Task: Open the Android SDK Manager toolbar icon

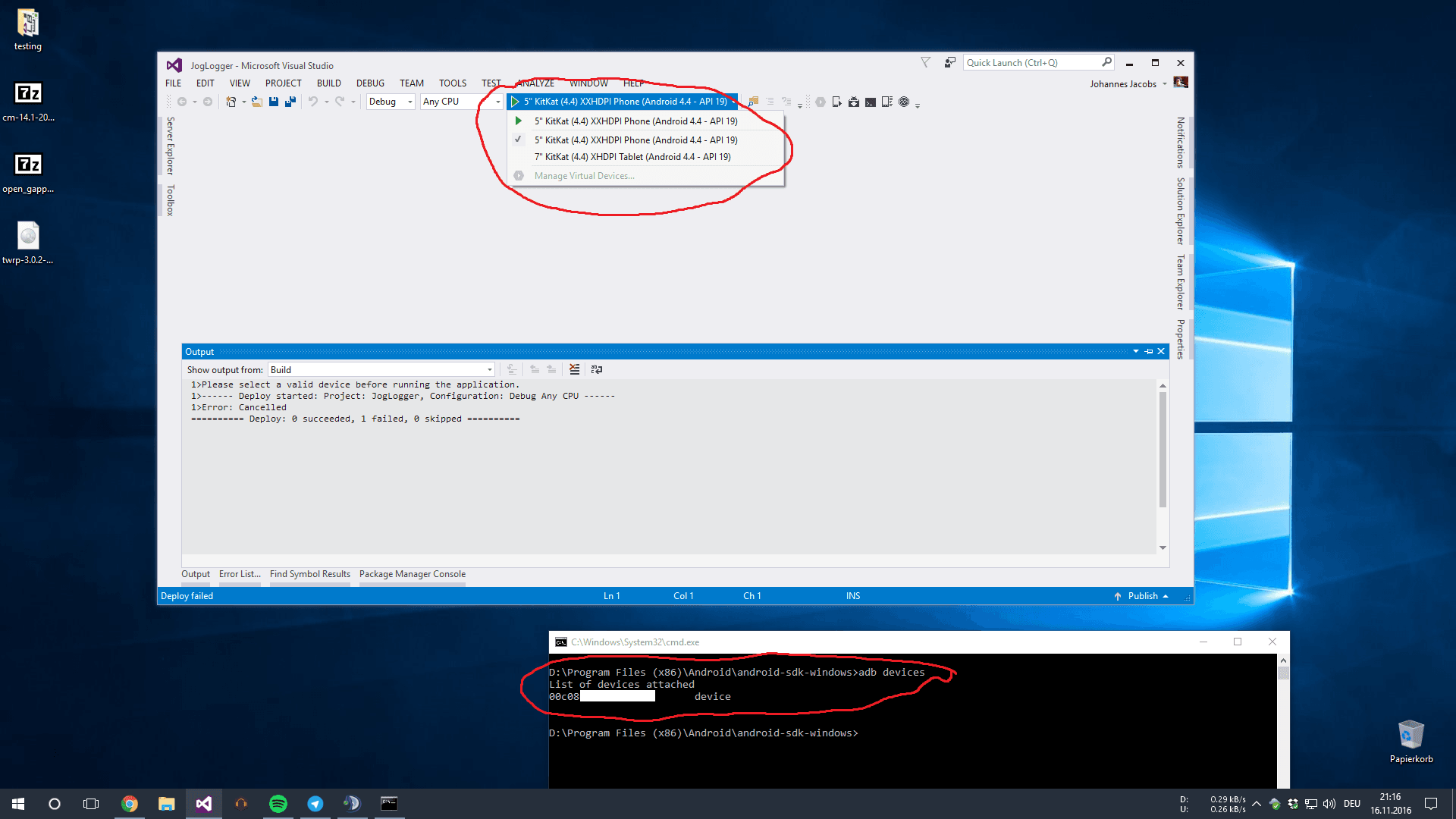Action: pyautogui.click(x=854, y=102)
